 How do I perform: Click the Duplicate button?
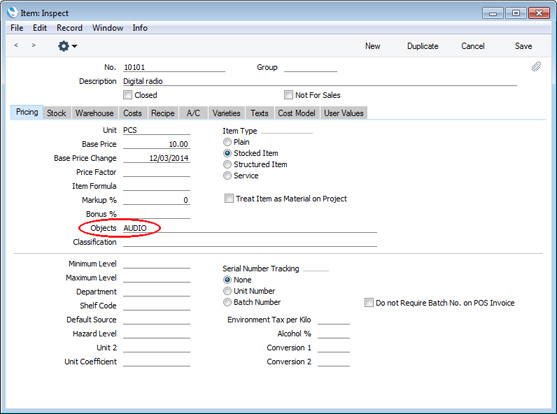[x=422, y=46]
